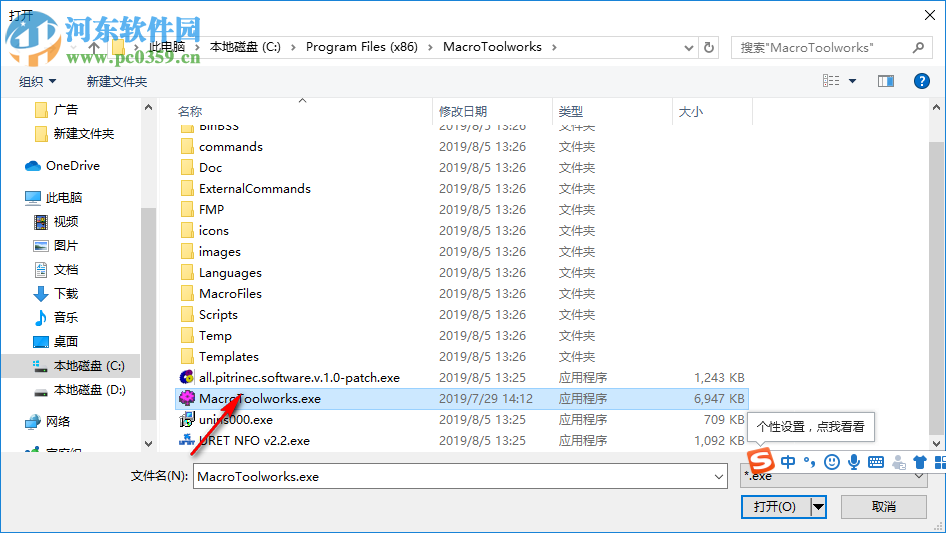Click the unins000.exe uninstaller icon
Image resolution: width=946 pixels, height=533 pixels.
coord(187,420)
